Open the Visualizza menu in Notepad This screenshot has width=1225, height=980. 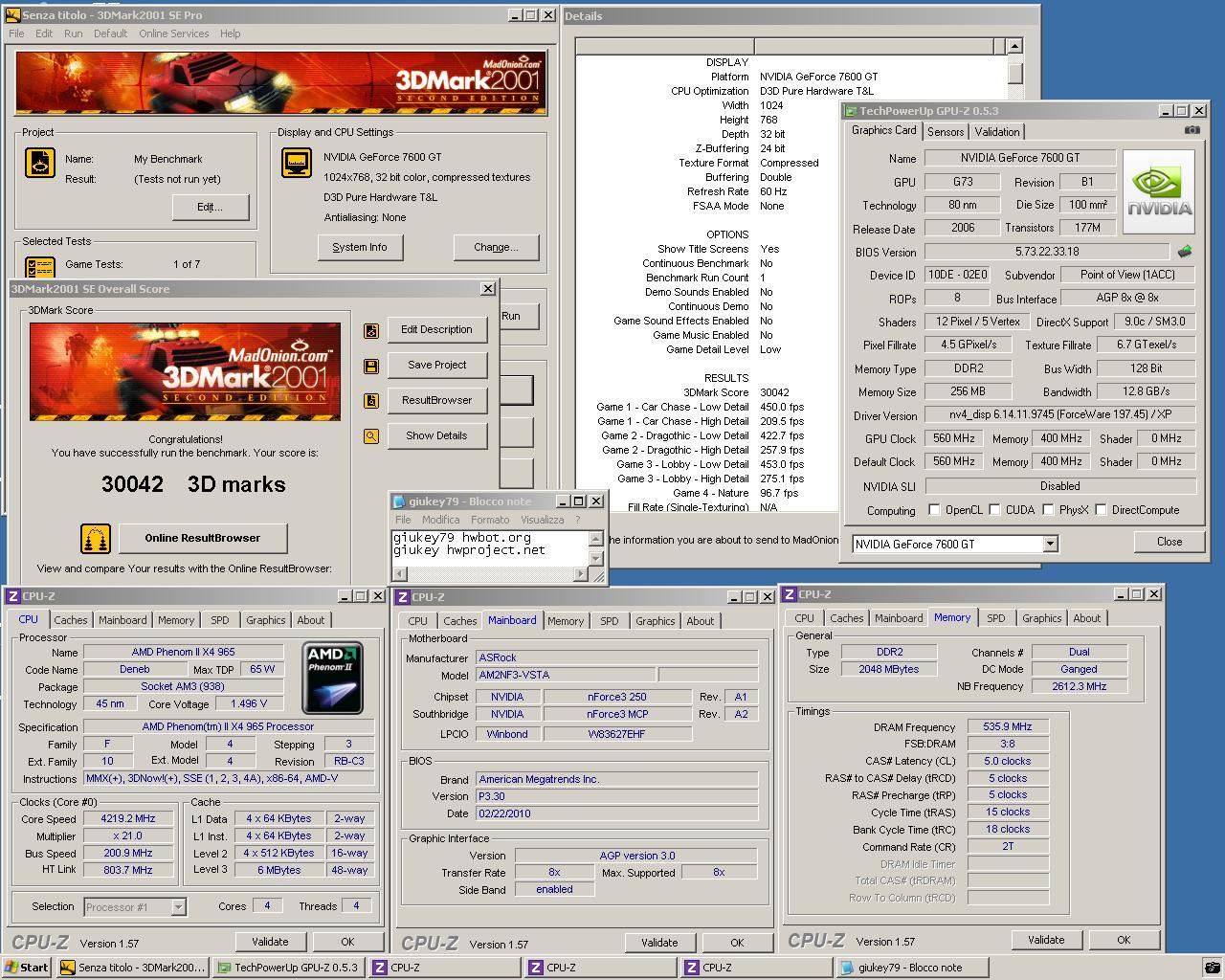point(542,520)
